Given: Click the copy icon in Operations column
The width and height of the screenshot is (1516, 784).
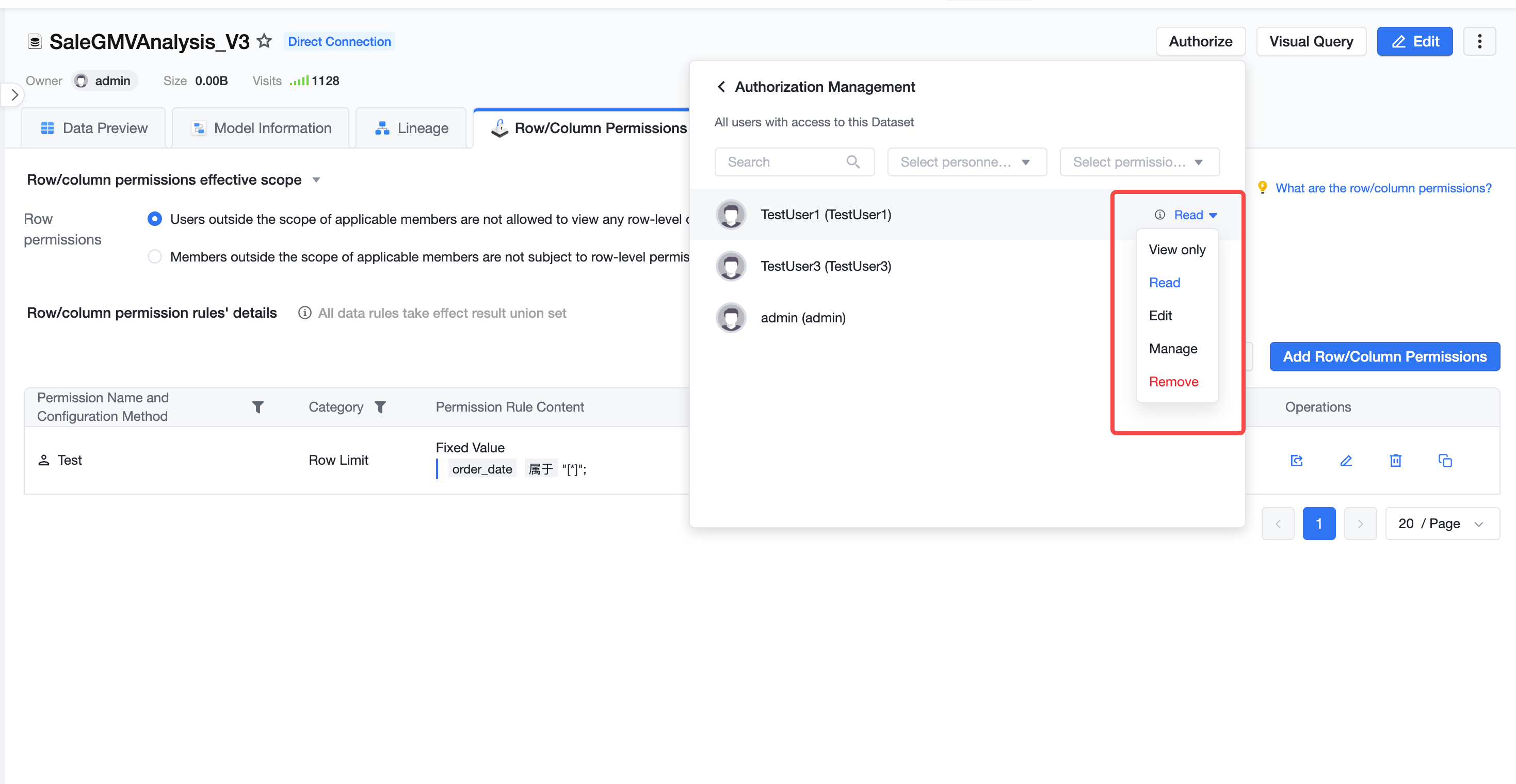Looking at the screenshot, I should click(x=1445, y=461).
